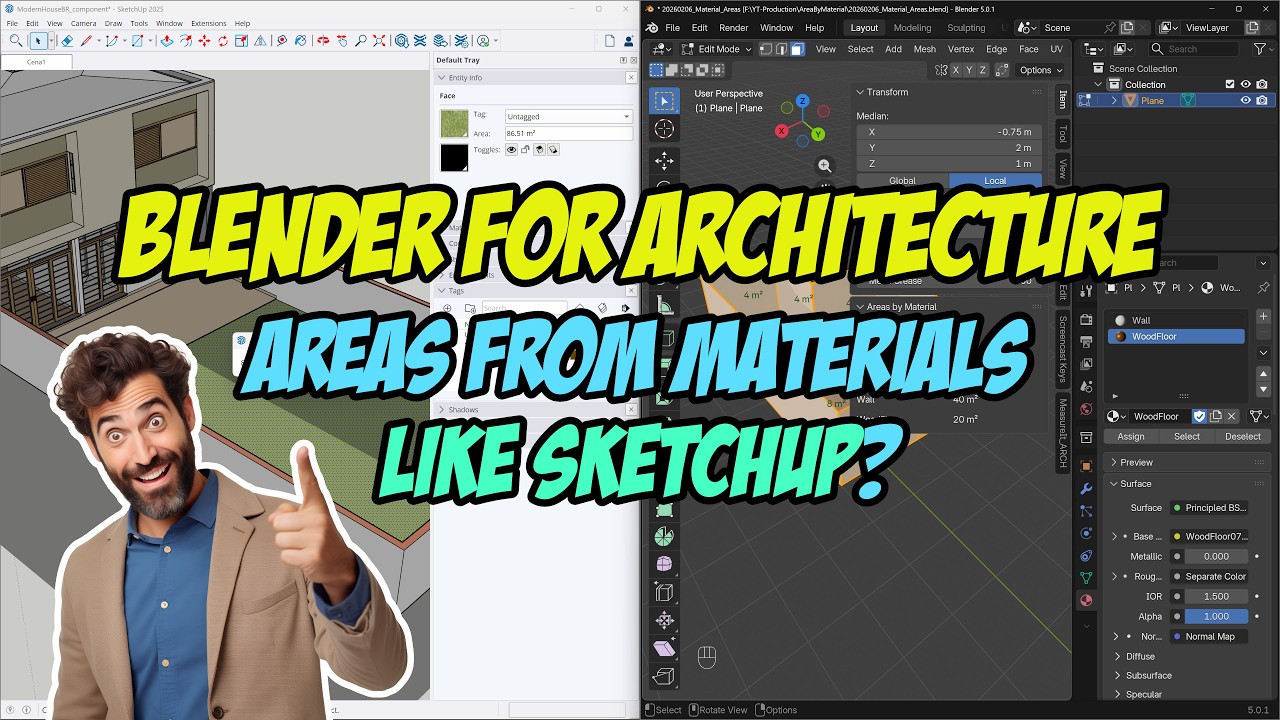Viewport: 1280px width, 720px height.
Task: Open Blender Render menu
Action: (x=733, y=28)
